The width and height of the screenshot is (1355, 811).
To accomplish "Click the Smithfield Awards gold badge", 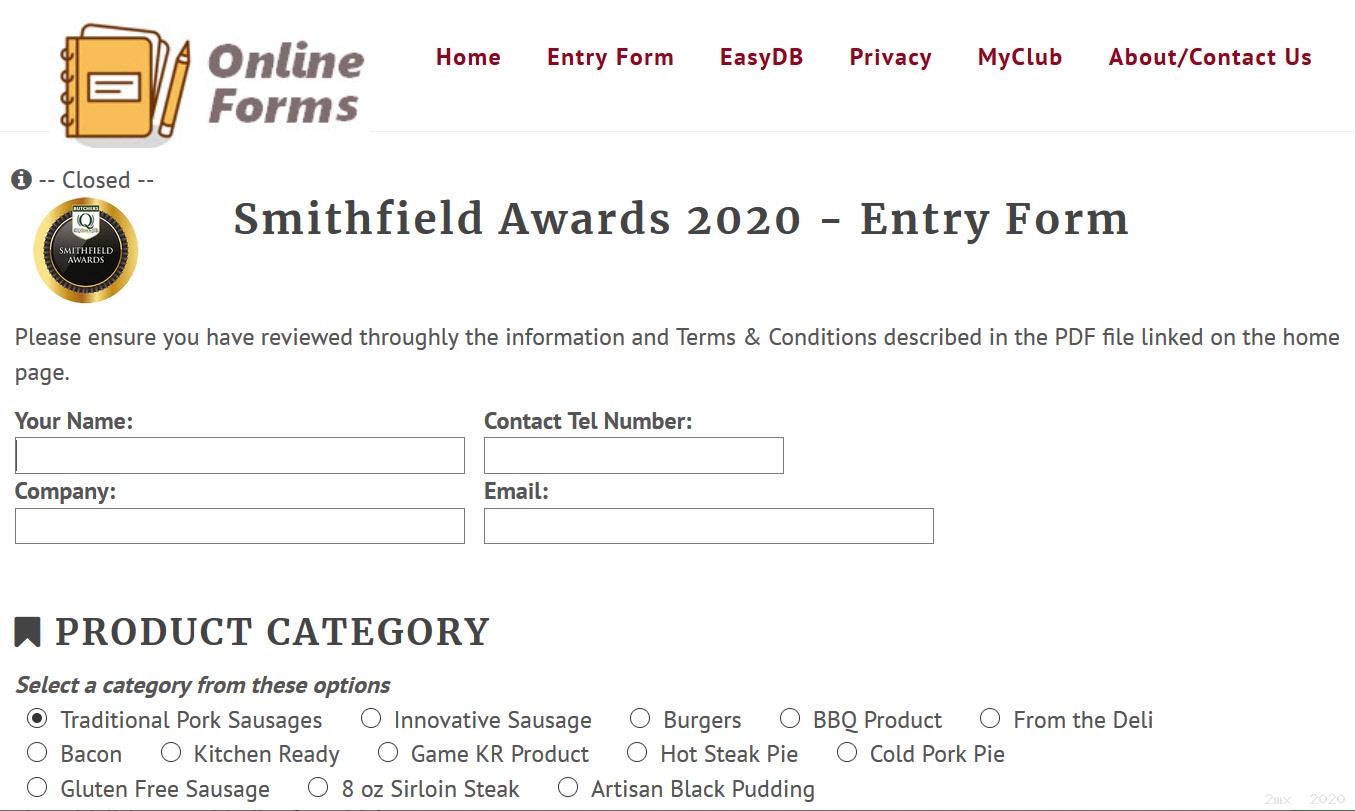I will click(x=86, y=251).
